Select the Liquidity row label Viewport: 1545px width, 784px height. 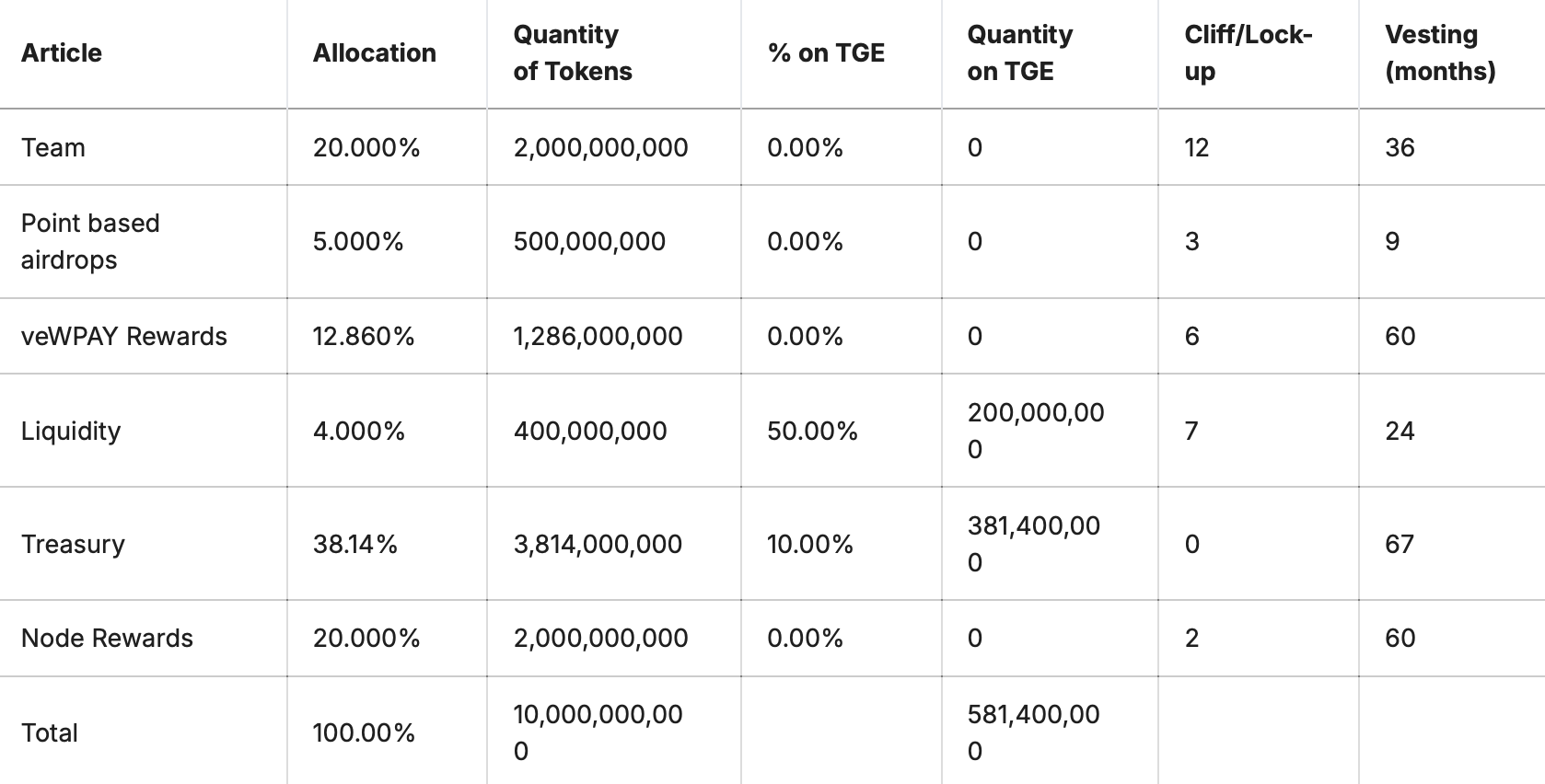tap(71, 431)
